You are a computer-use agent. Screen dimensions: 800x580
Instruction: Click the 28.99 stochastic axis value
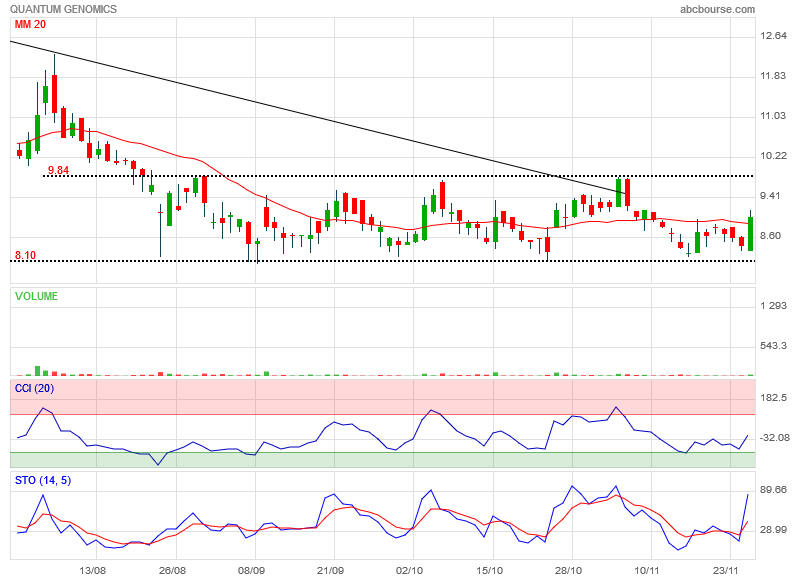click(773, 530)
